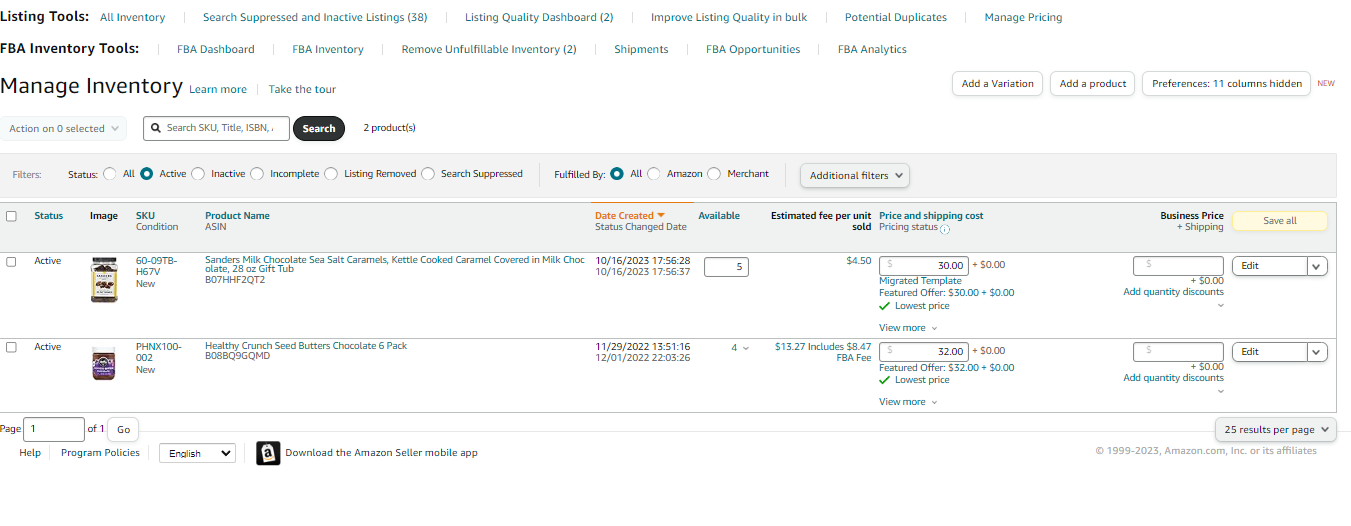Click Add a Variation button
The width and height of the screenshot is (1351, 526).
point(997,84)
